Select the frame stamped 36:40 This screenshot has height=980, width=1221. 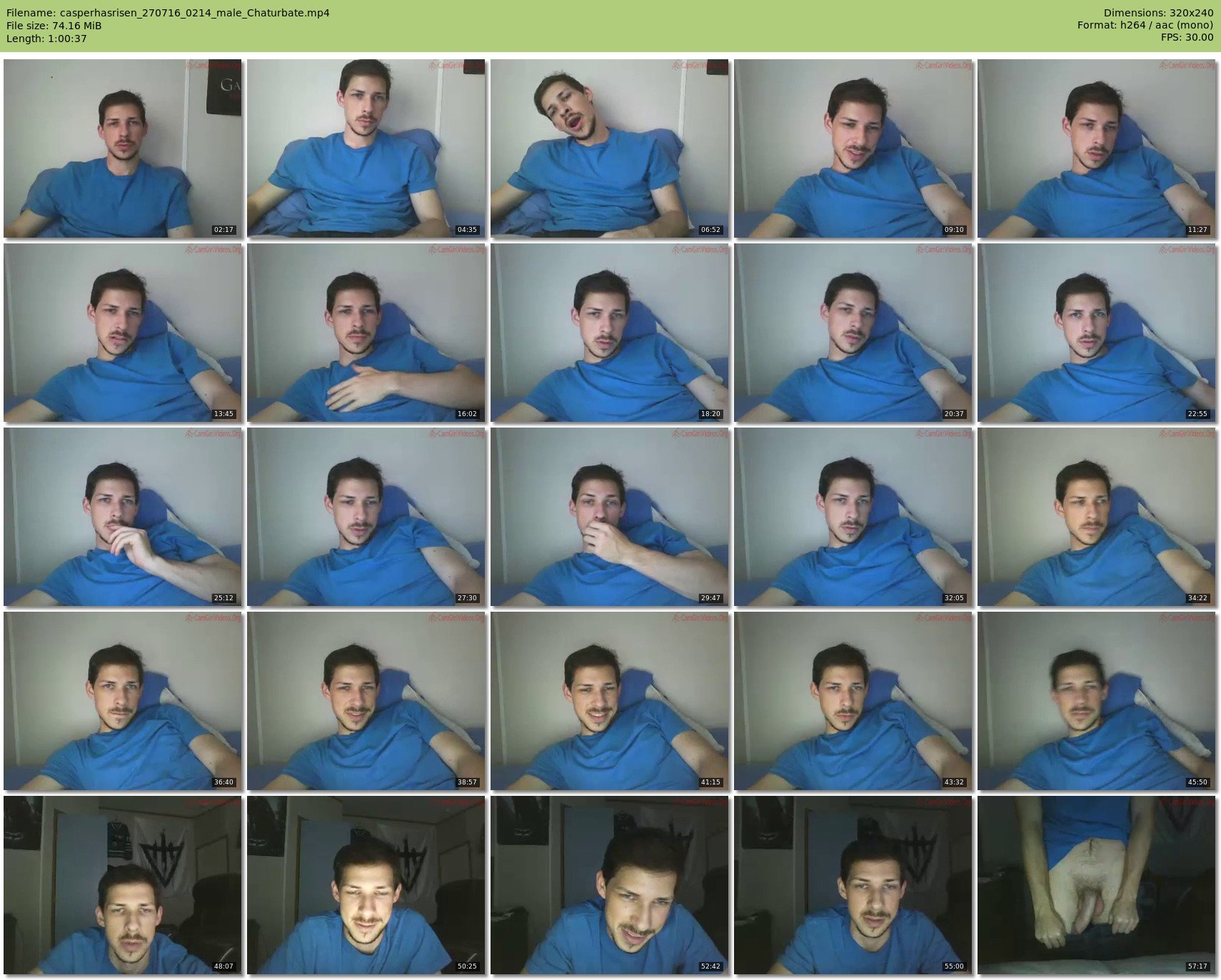[x=123, y=701]
